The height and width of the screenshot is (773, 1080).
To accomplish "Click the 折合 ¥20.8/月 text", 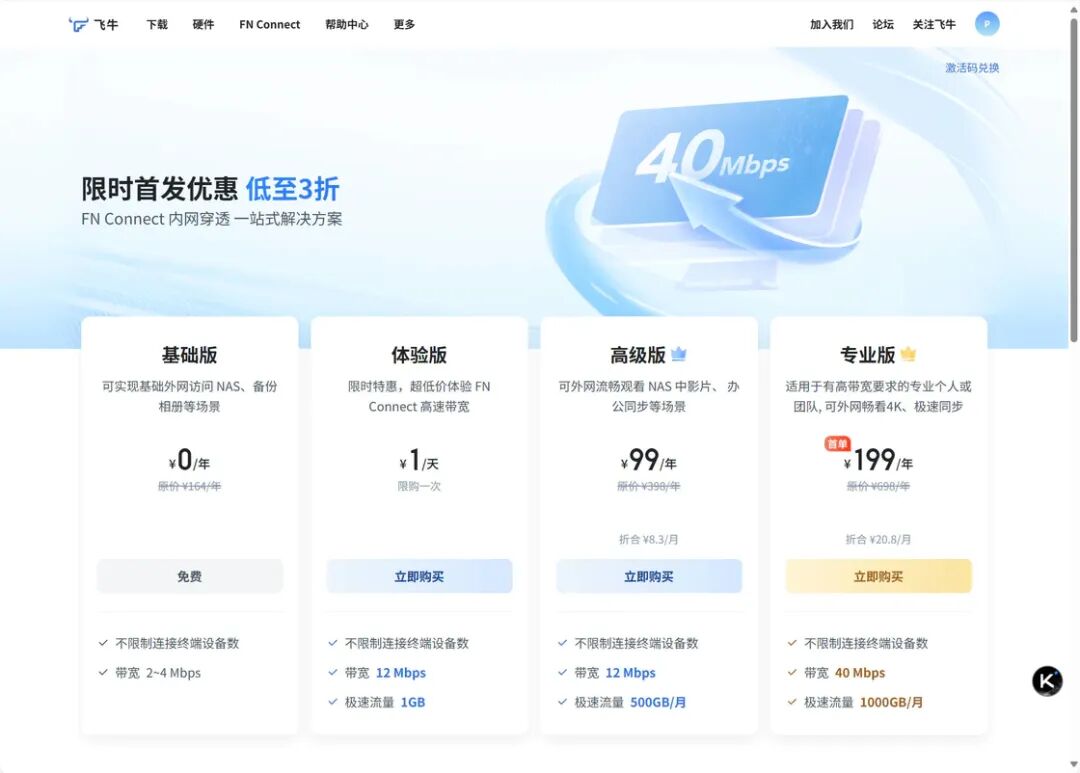I will coord(878,539).
